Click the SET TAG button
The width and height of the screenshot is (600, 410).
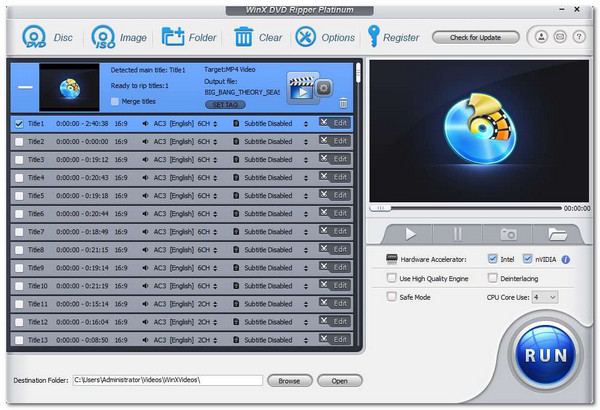point(225,105)
